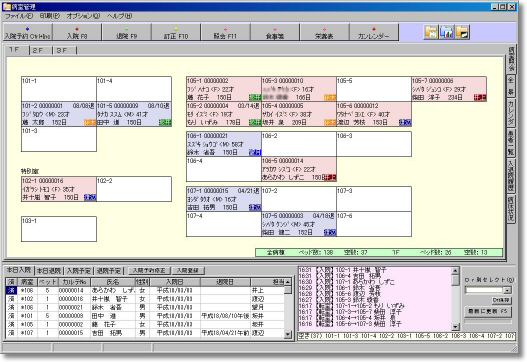Click the middle blue chart toolbar icon
Viewport: 527px width, 362px height.
(x=447, y=32)
